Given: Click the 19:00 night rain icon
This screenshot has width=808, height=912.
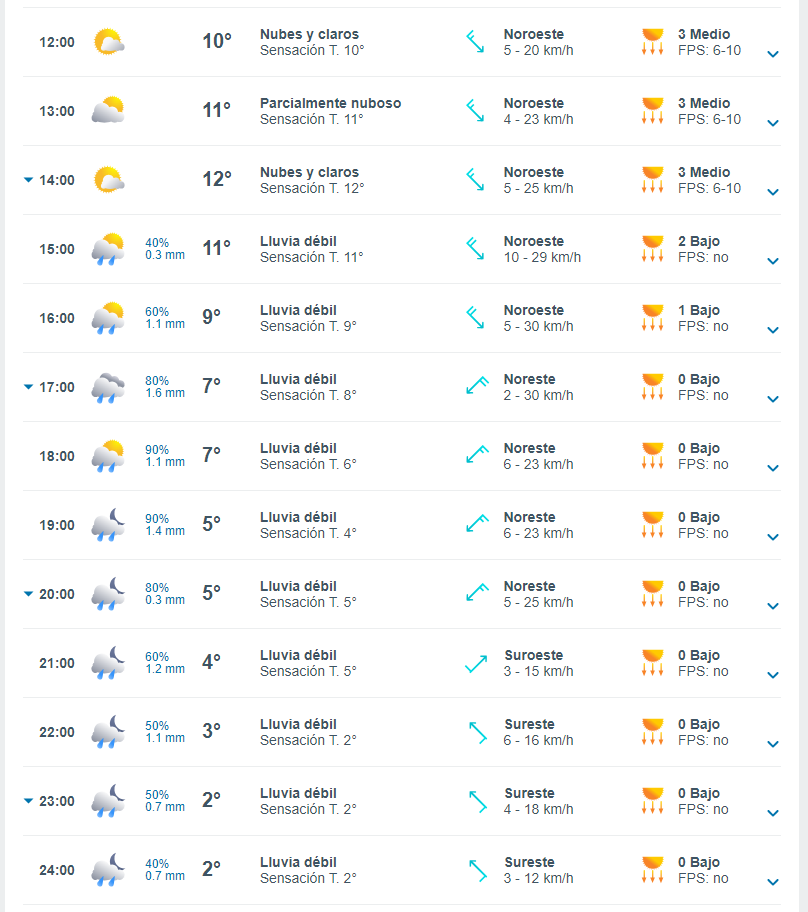Looking at the screenshot, I should [108, 525].
